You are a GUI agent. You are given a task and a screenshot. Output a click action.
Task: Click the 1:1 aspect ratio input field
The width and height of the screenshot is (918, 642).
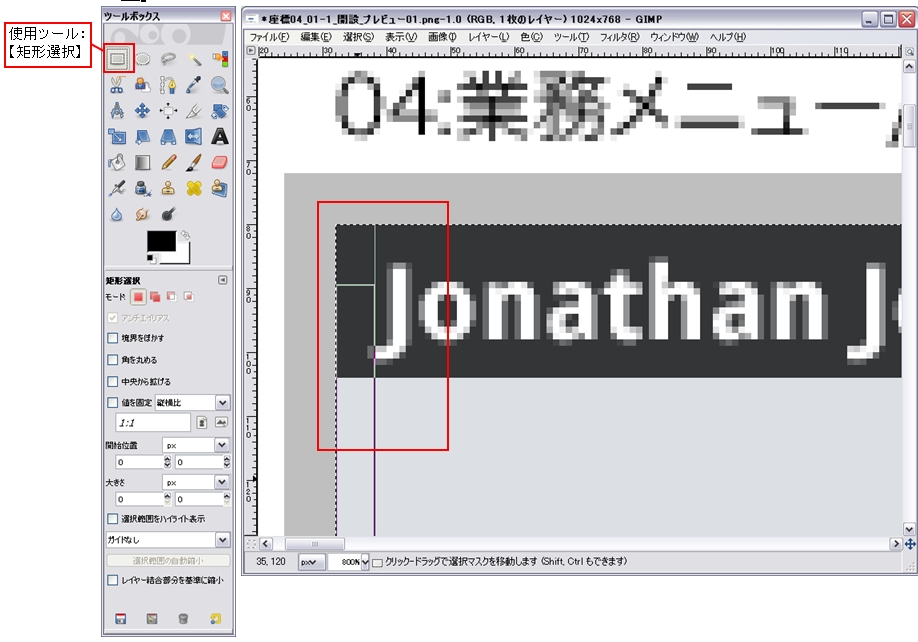point(151,424)
